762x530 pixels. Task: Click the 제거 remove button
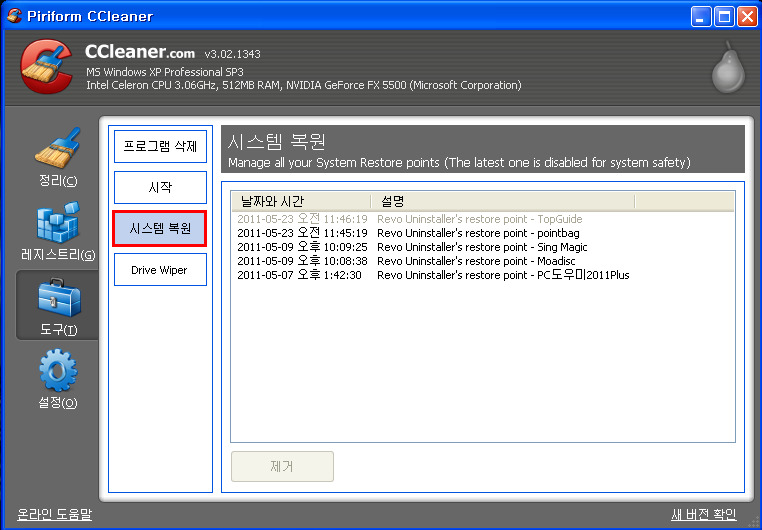[282, 466]
